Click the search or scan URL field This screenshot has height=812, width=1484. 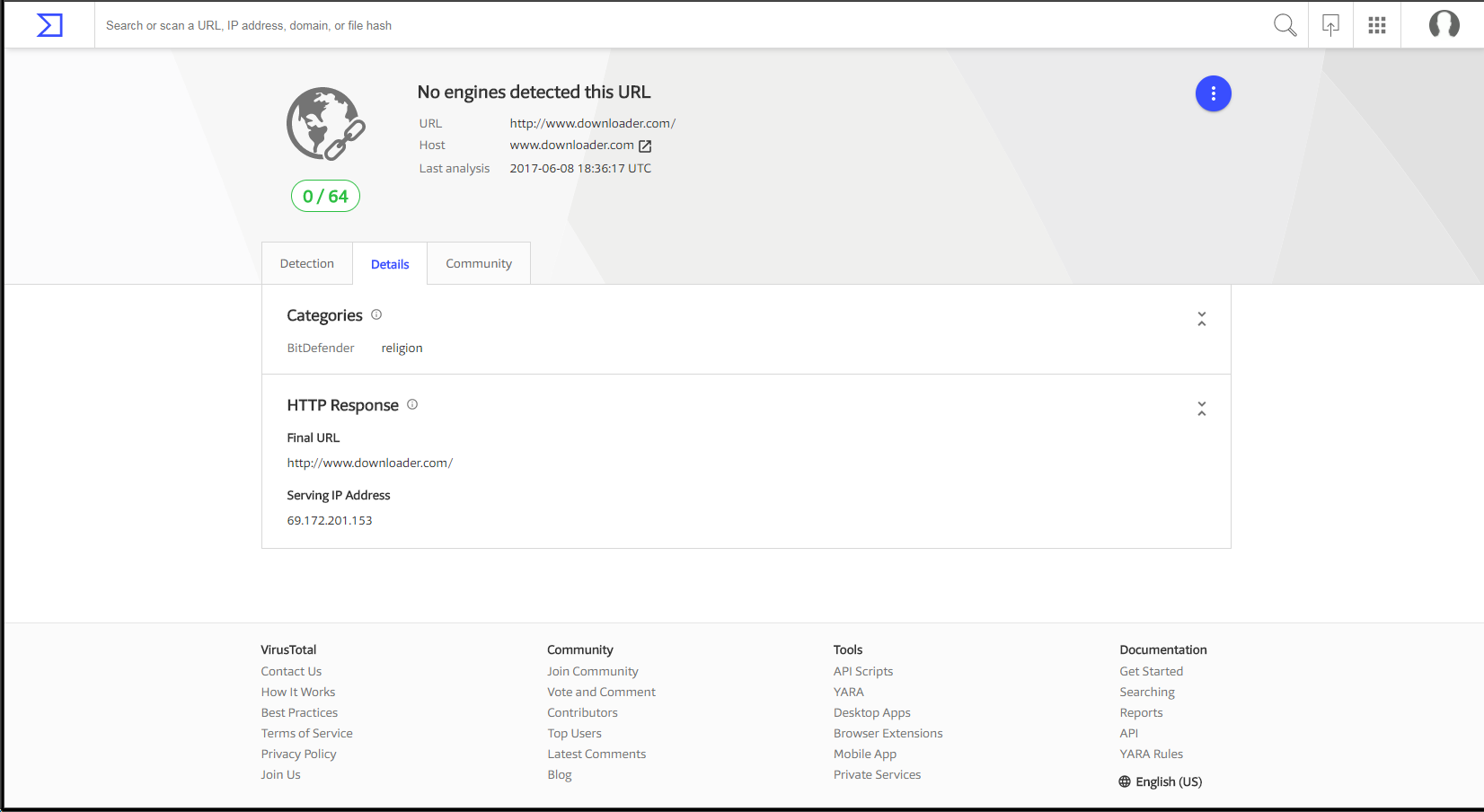629,25
